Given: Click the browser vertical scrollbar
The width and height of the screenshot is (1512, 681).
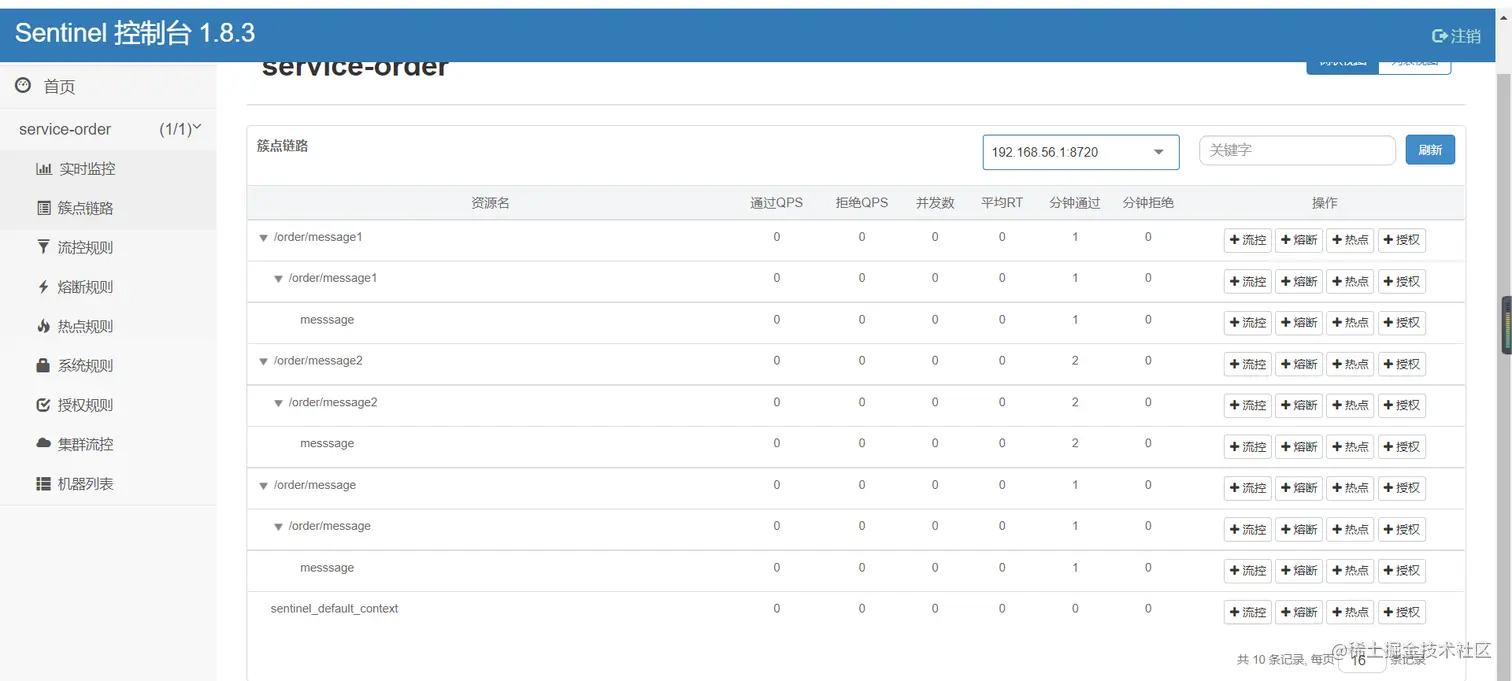Looking at the screenshot, I should 1506,370.
